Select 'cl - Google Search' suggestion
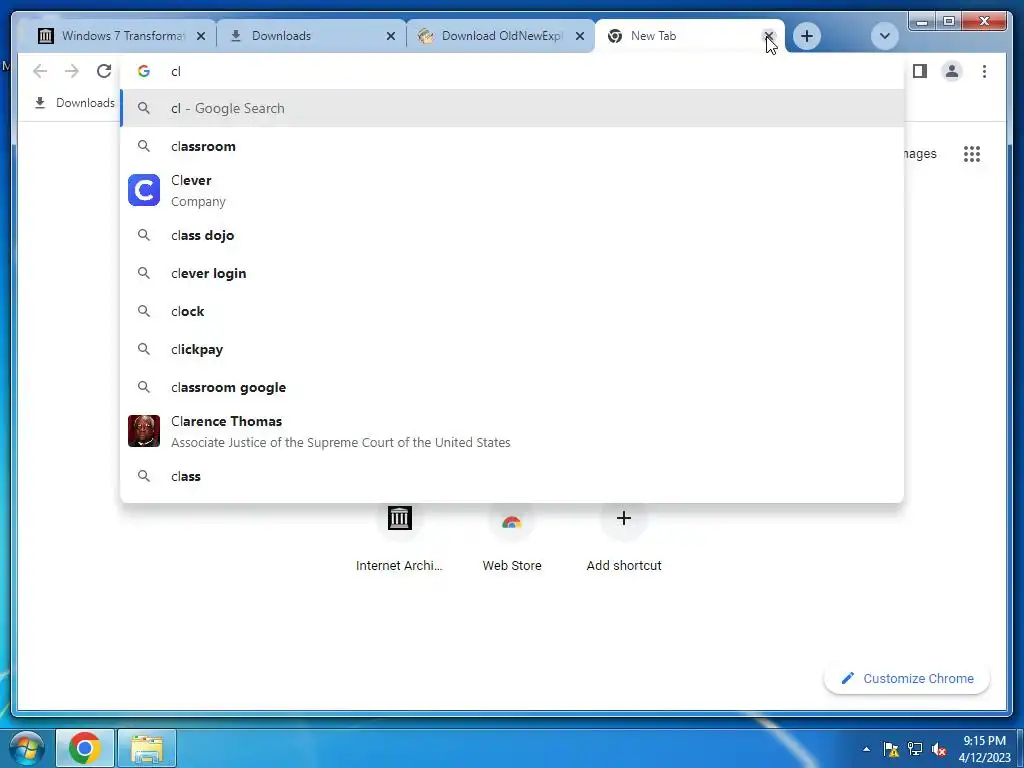Screen dimensions: 1024x768 pyautogui.click(x=513, y=108)
